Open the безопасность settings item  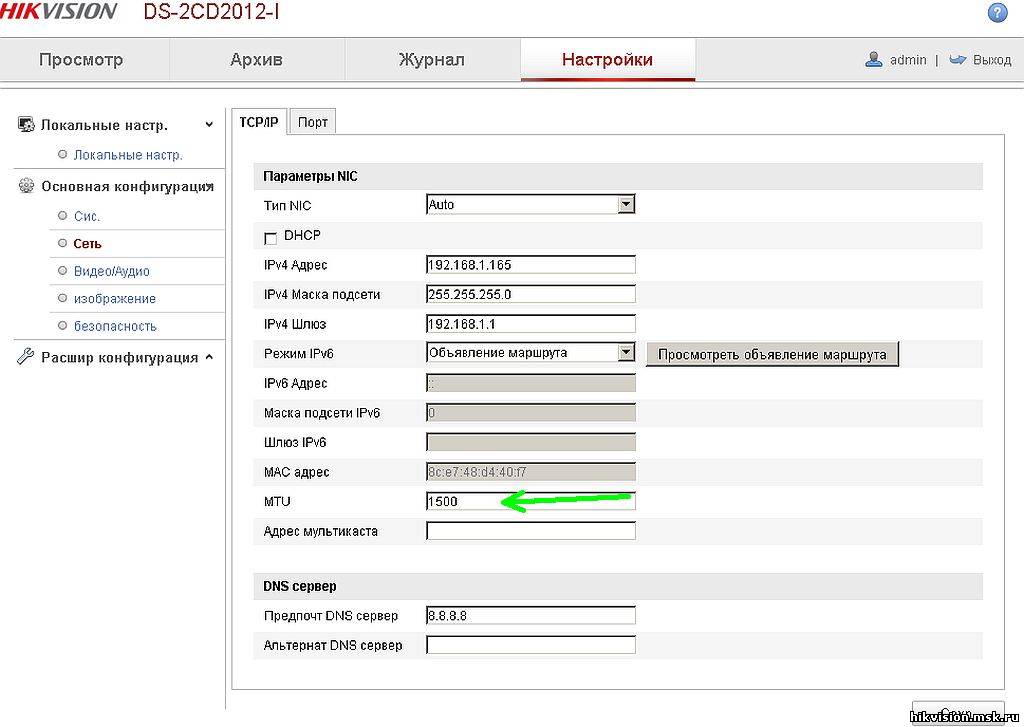[115, 326]
